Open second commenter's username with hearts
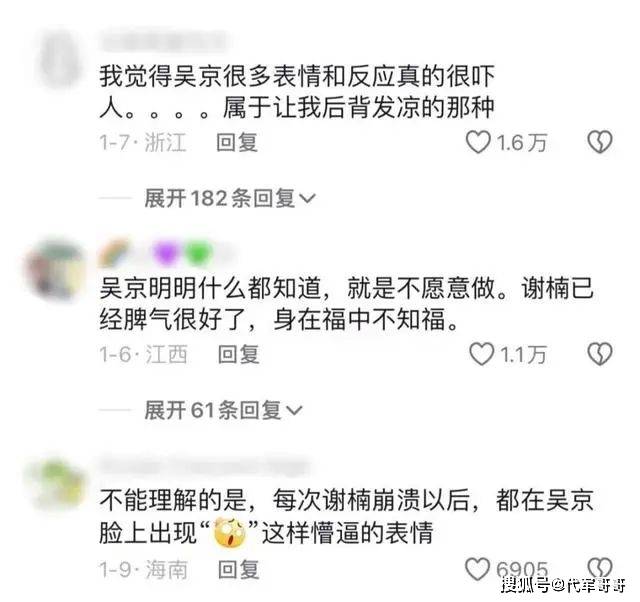Screen dimensions: 640x602 (167, 252)
